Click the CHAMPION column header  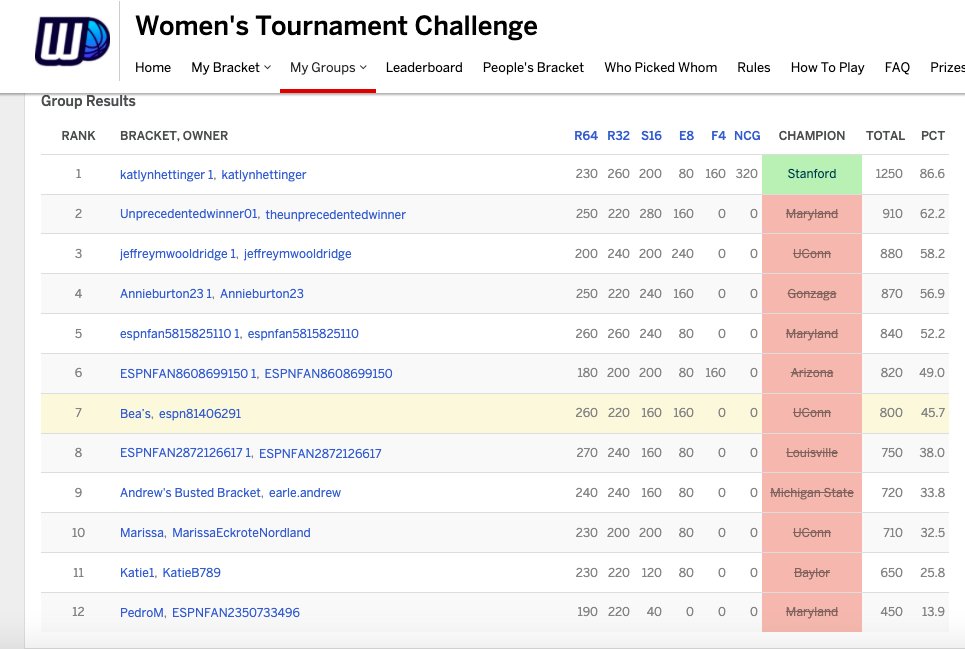(812, 136)
